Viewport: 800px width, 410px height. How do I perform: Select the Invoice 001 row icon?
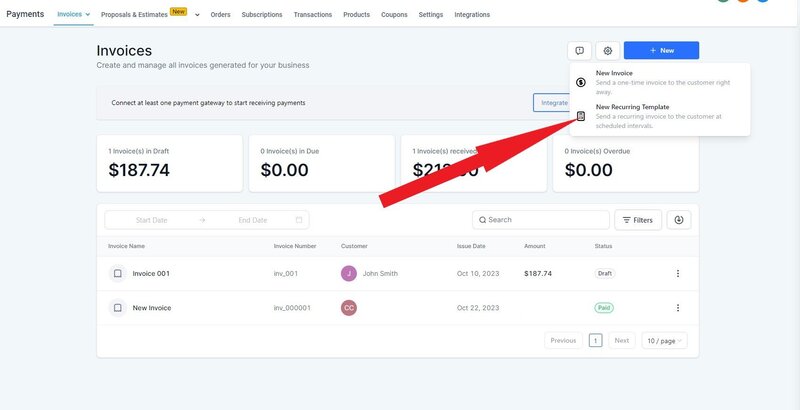(117, 273)
